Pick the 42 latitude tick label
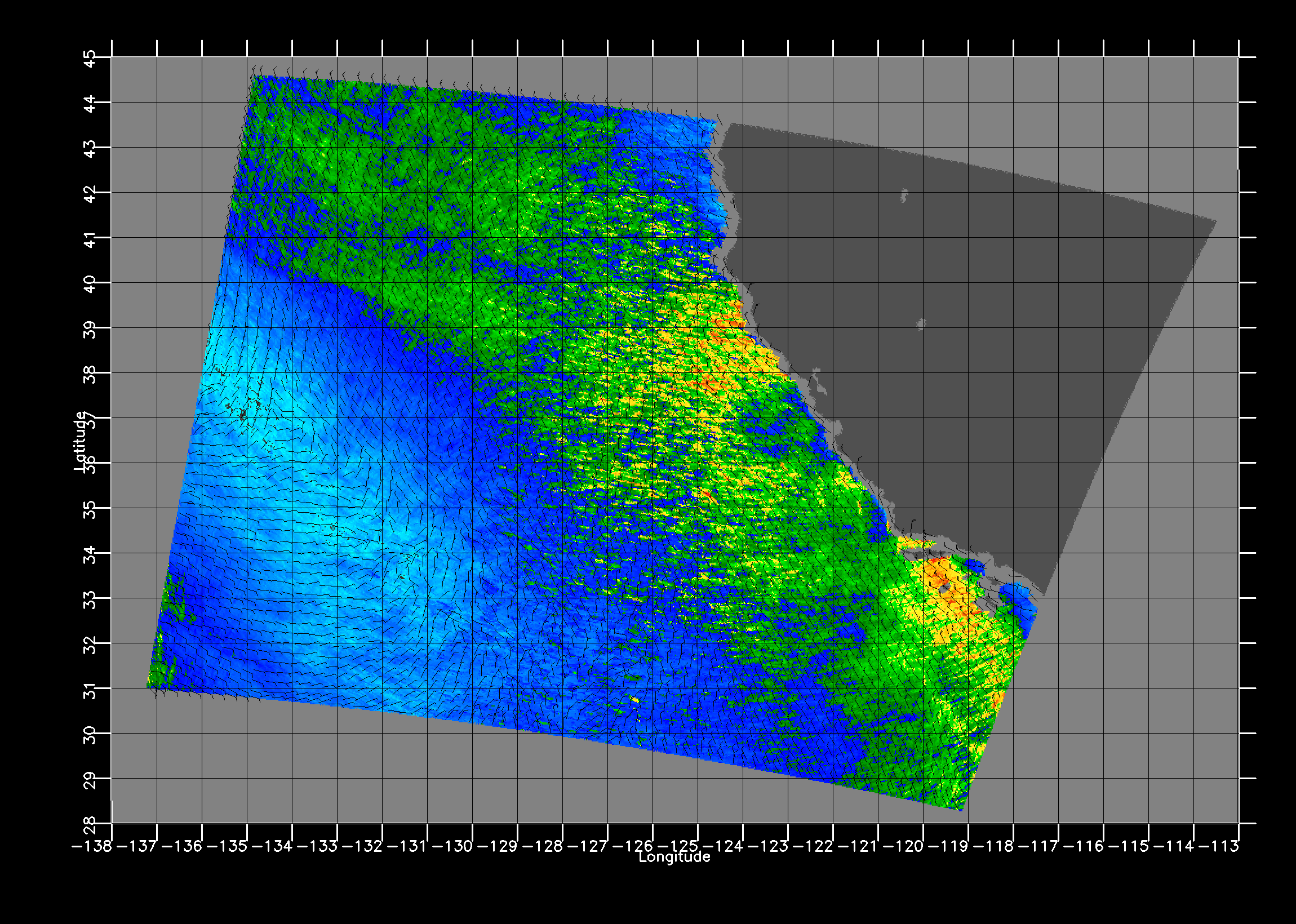Image resolution: width=1296 pixels, height=924 pixels. click(90, 194)
